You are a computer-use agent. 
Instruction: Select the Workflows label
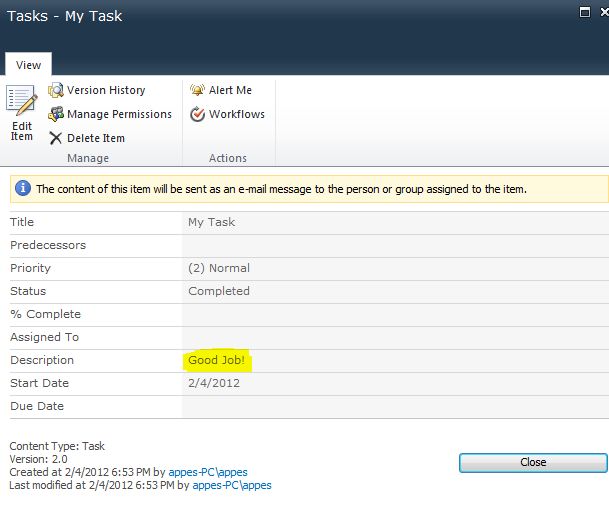(237, 114)
